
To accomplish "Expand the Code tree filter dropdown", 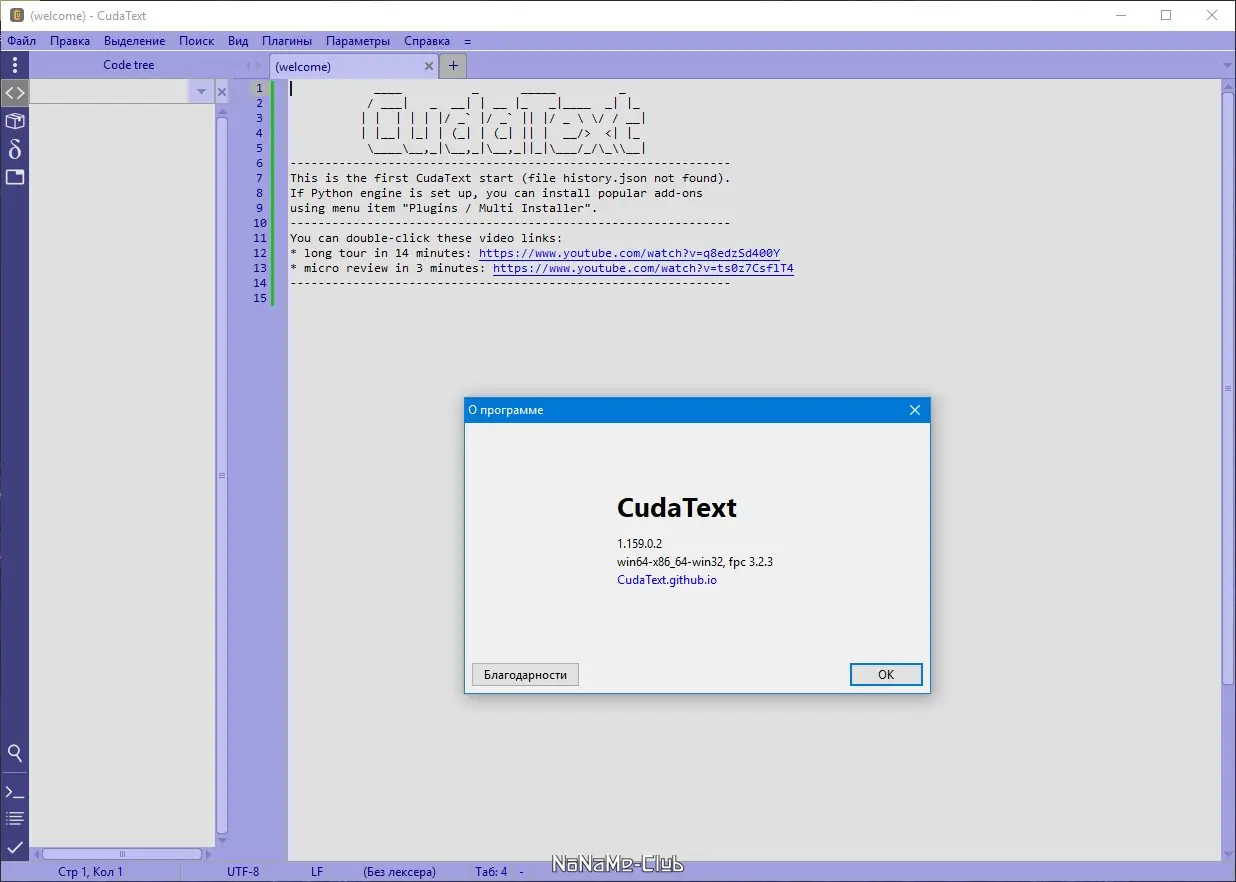I will click(x=201, y=92).
